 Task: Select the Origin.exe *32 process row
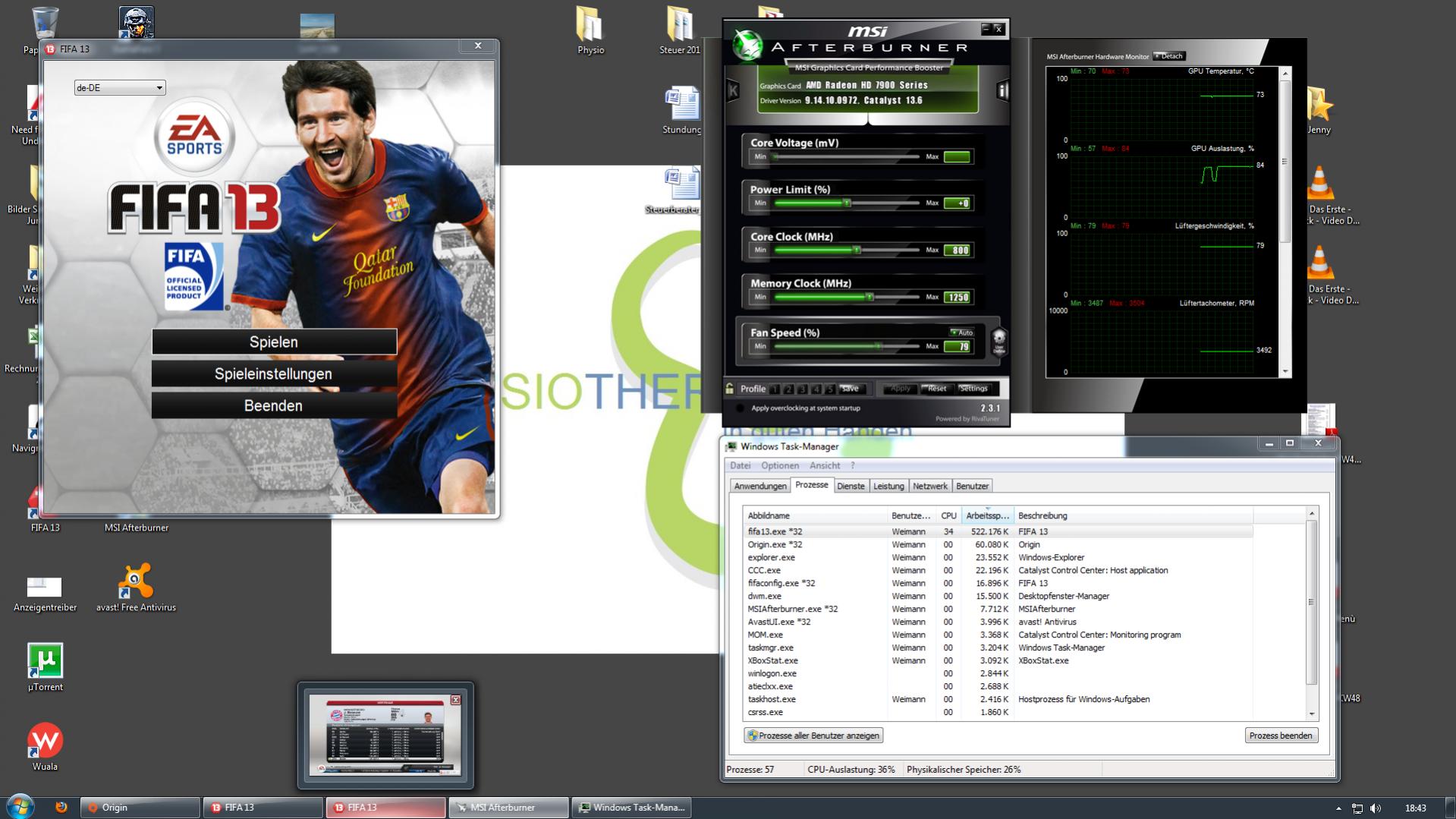tap(998, 545)
